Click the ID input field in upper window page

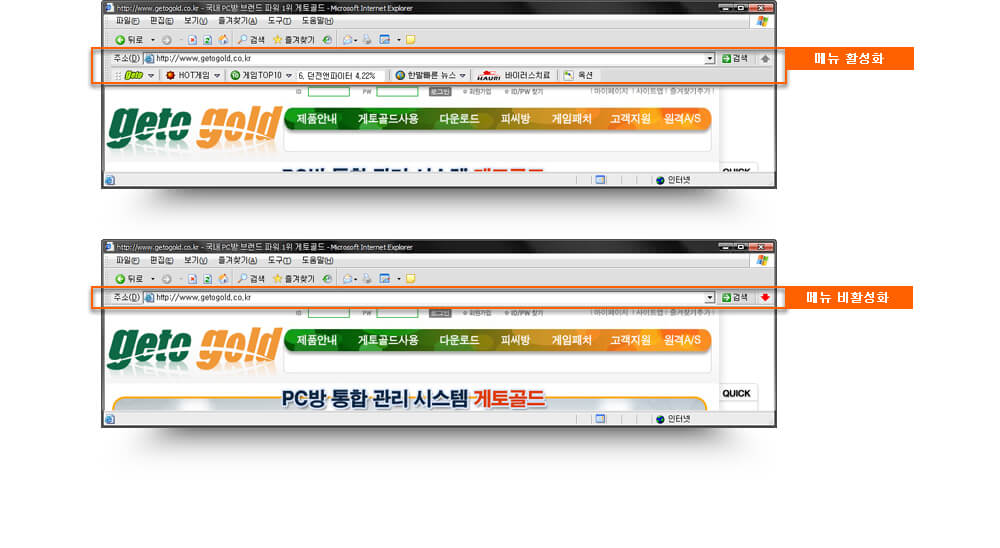pyautogui.click(x=328, y=92)
